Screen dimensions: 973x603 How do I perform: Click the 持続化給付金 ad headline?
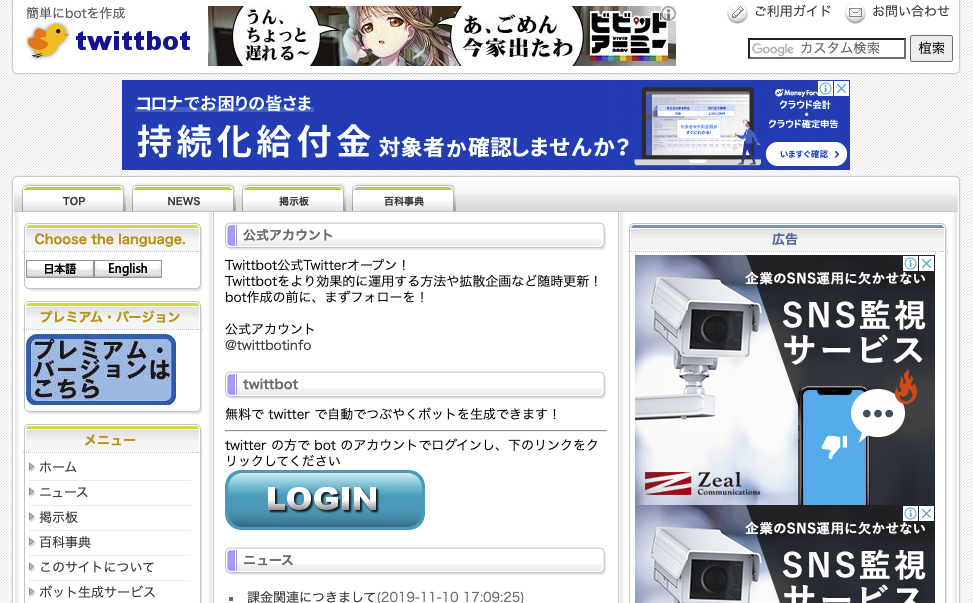(254, 141)
